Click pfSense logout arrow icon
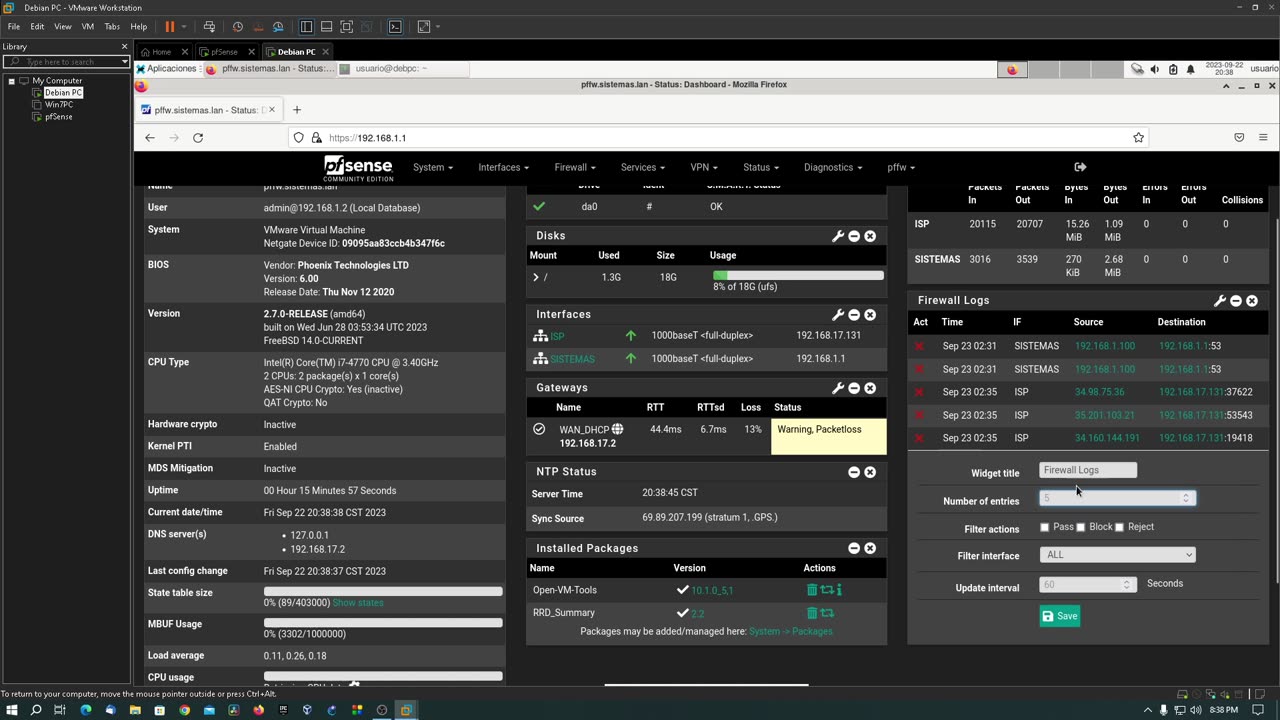The width and height of the screenshot is (1280, 720). 1080,167
